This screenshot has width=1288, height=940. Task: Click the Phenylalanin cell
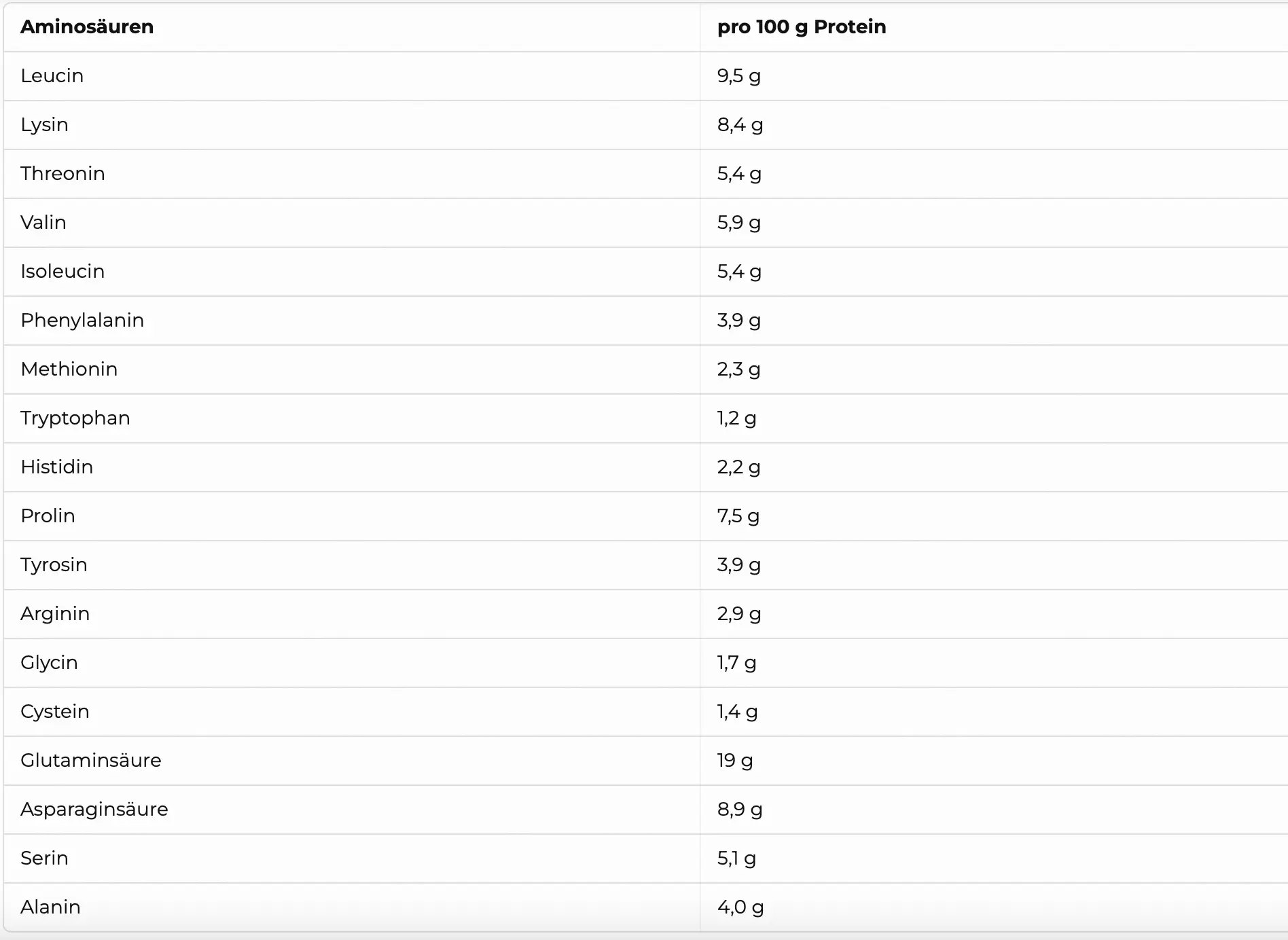pyautogui.click(x=82, y=321)
